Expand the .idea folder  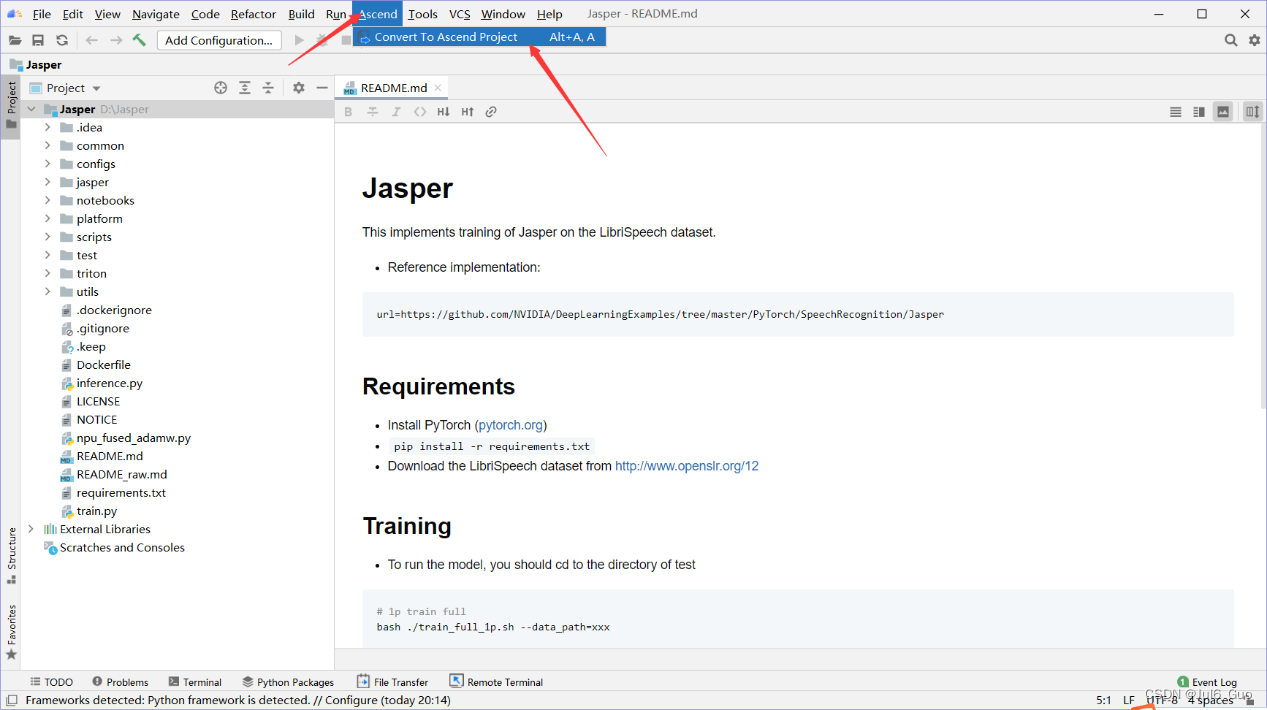tap(47, 127)
